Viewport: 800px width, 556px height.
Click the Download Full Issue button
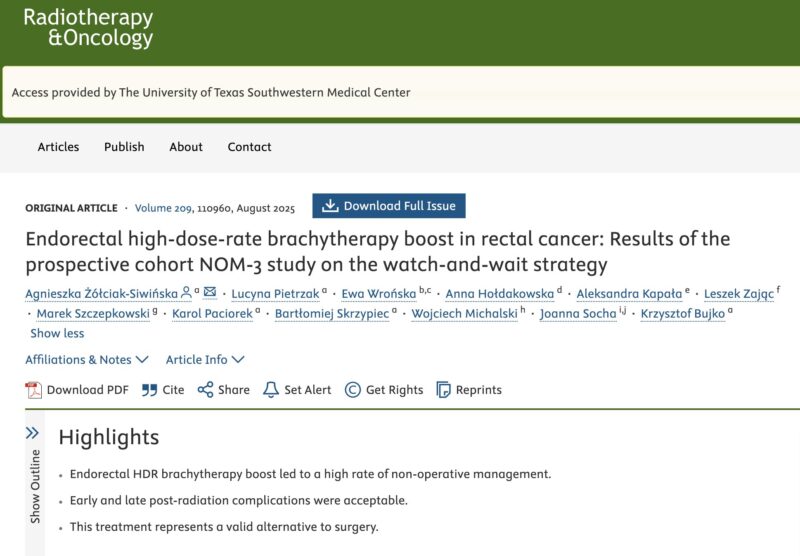point(389,206)
